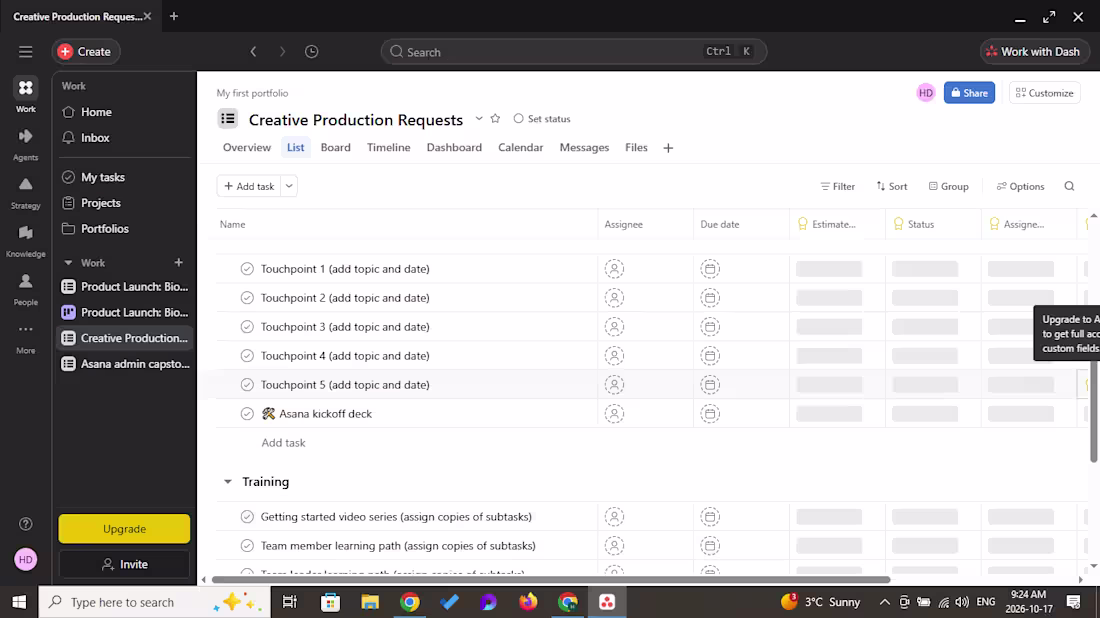Open More options in left rail
The image size is (1100, 618).
[25, 338]
